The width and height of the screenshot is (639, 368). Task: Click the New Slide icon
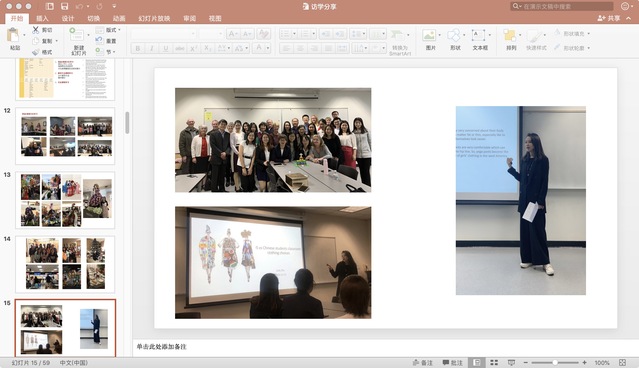click(x=77, y=35)
